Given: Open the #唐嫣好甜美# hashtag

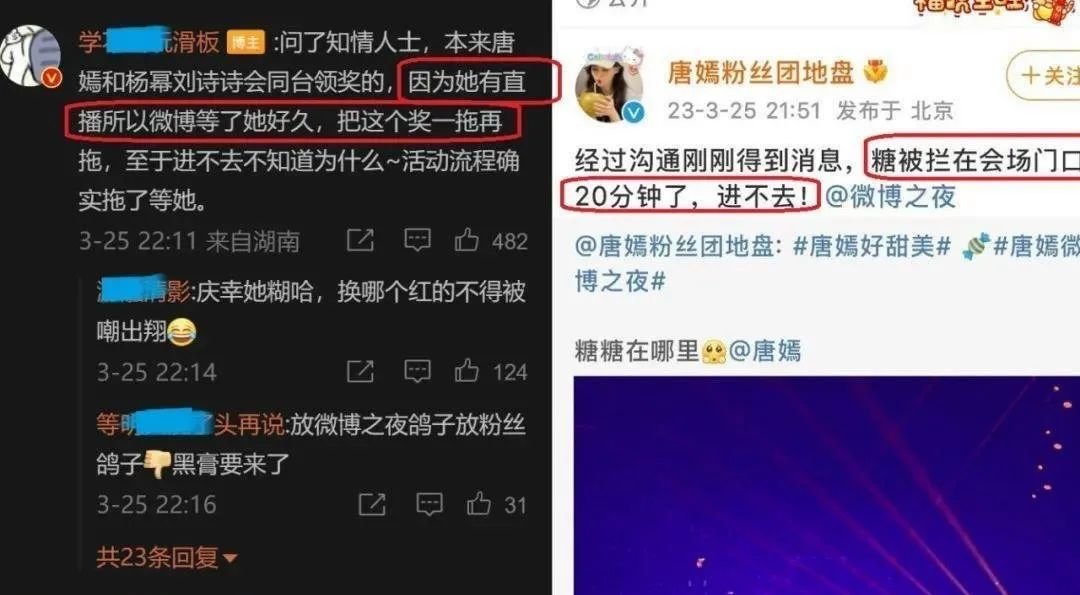Looking at the screenshot, I should (x=872, y=246).
